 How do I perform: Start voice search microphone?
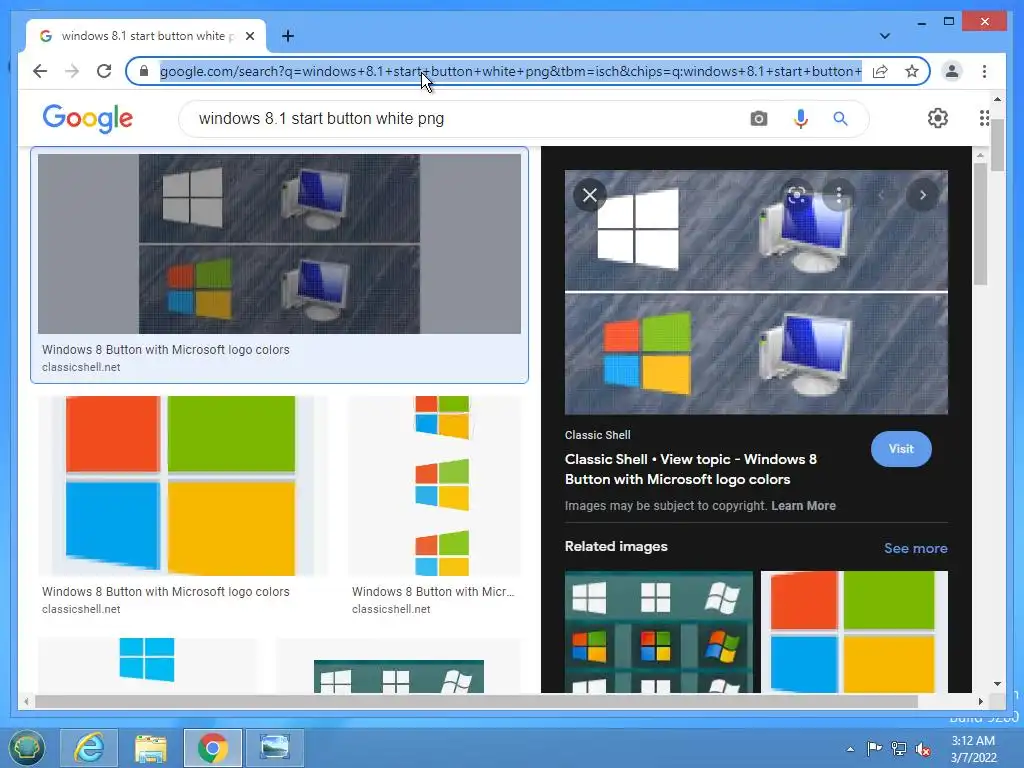(801, 119)
